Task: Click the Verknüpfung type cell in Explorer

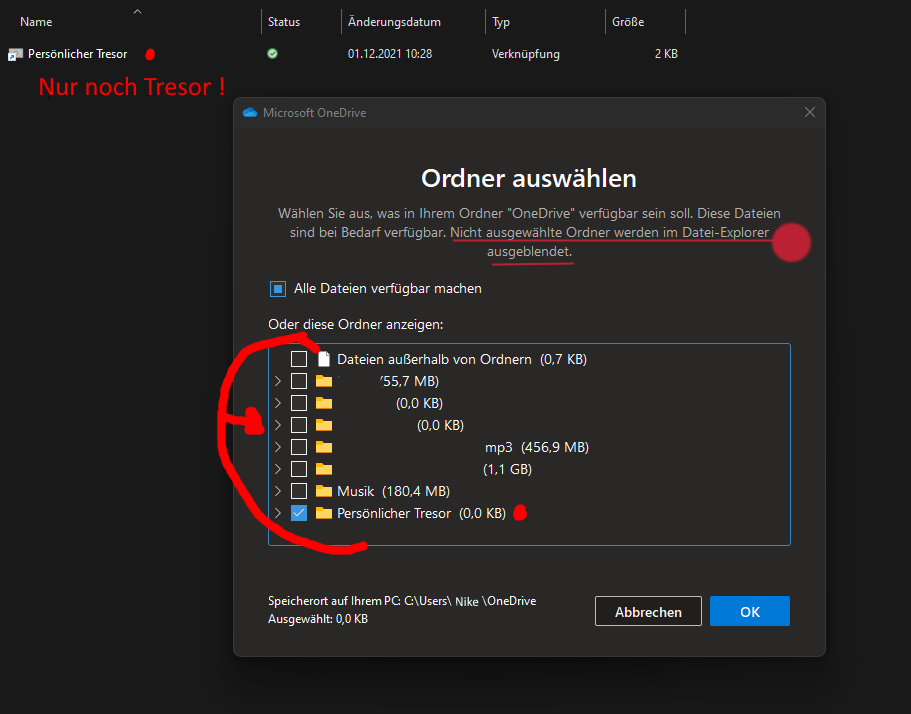Action: 526,54
